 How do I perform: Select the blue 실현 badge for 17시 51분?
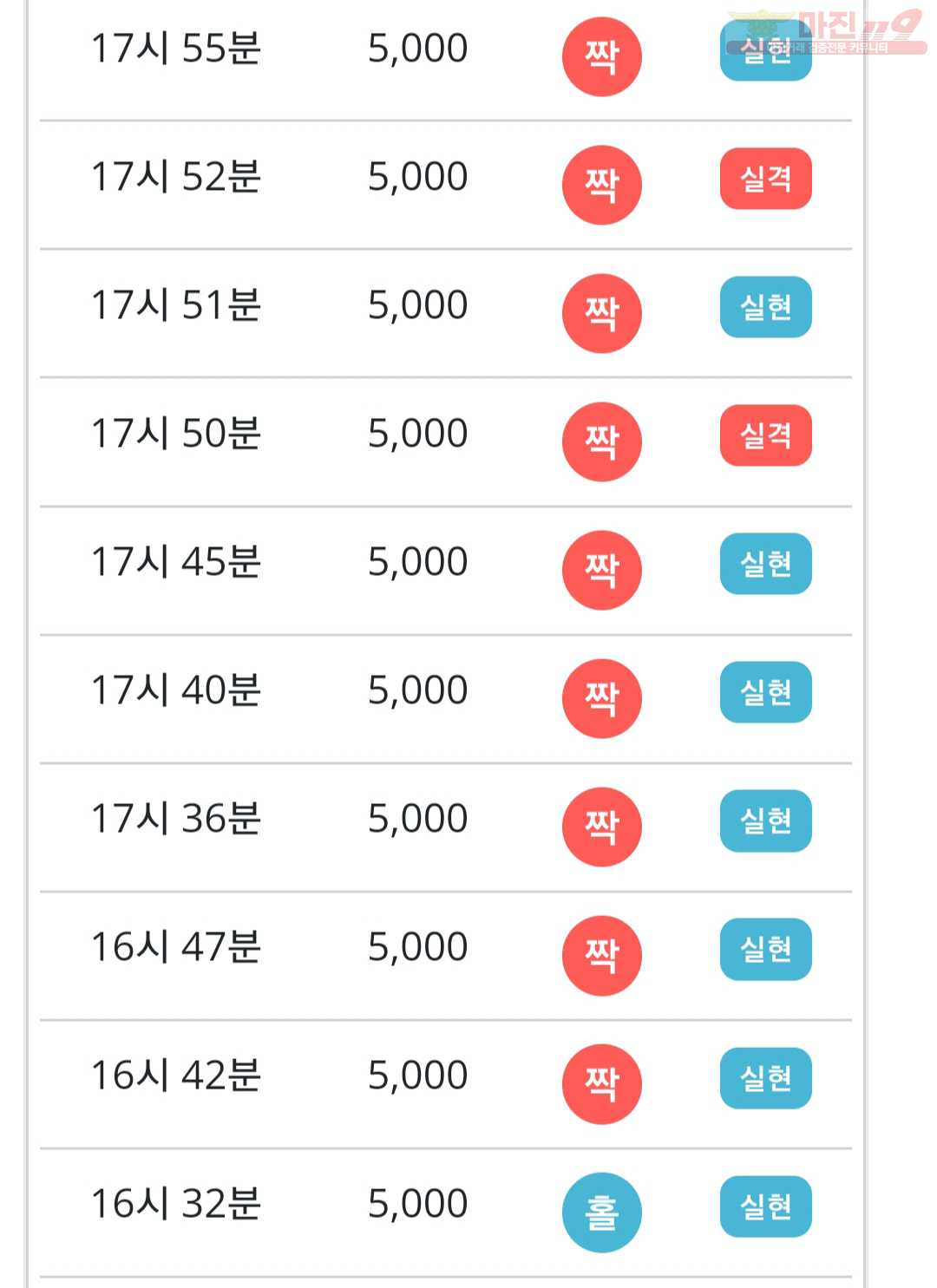765,307
